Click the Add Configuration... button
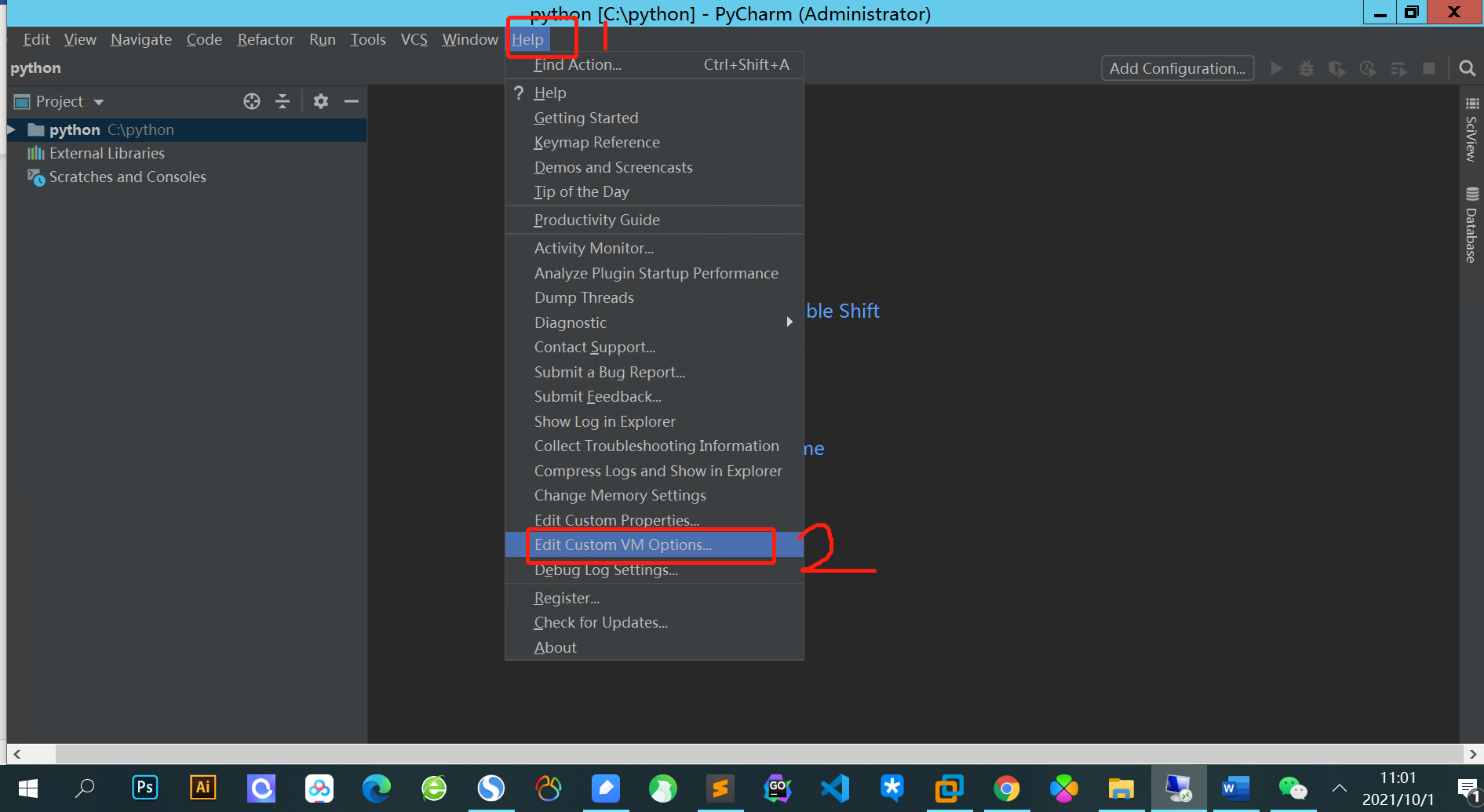1484x812 pixels. [1177, 68]
